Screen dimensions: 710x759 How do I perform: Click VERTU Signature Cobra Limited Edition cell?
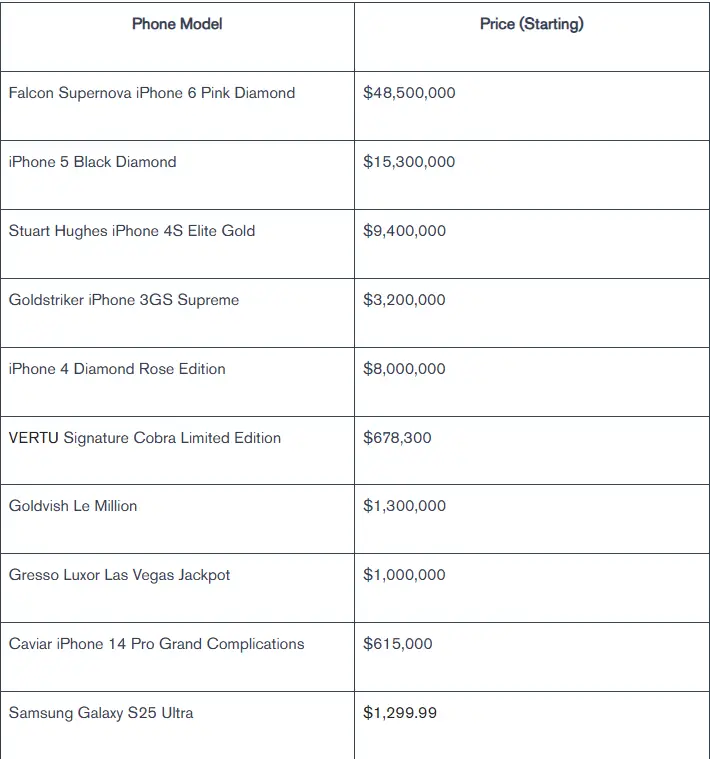[177, 450]
